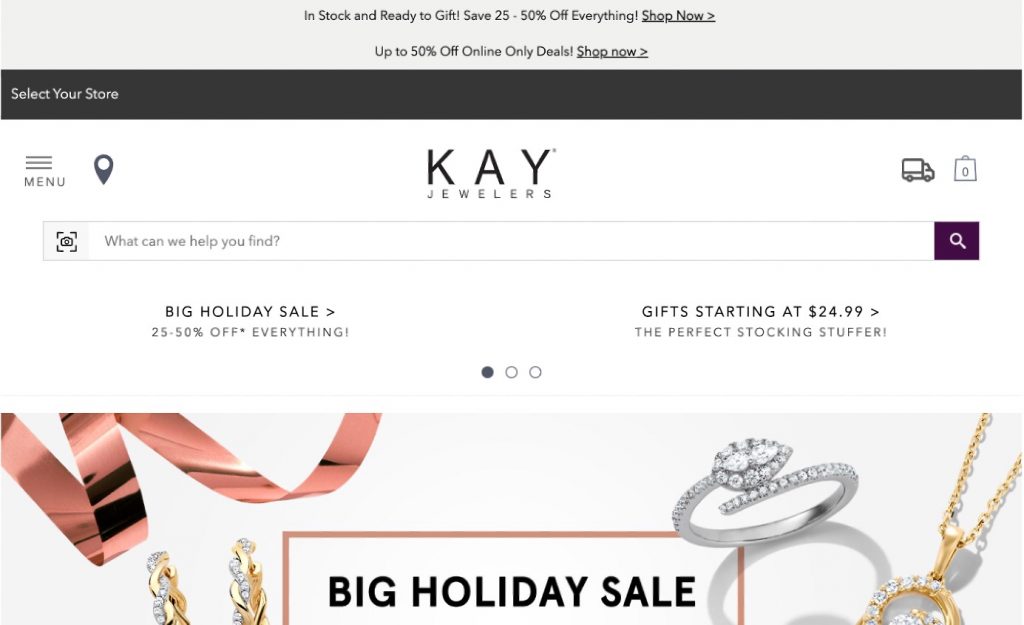Click the Kay Jewelers logo
The height and width of the screenshot is (625, 1024).
tap(490, 173)
